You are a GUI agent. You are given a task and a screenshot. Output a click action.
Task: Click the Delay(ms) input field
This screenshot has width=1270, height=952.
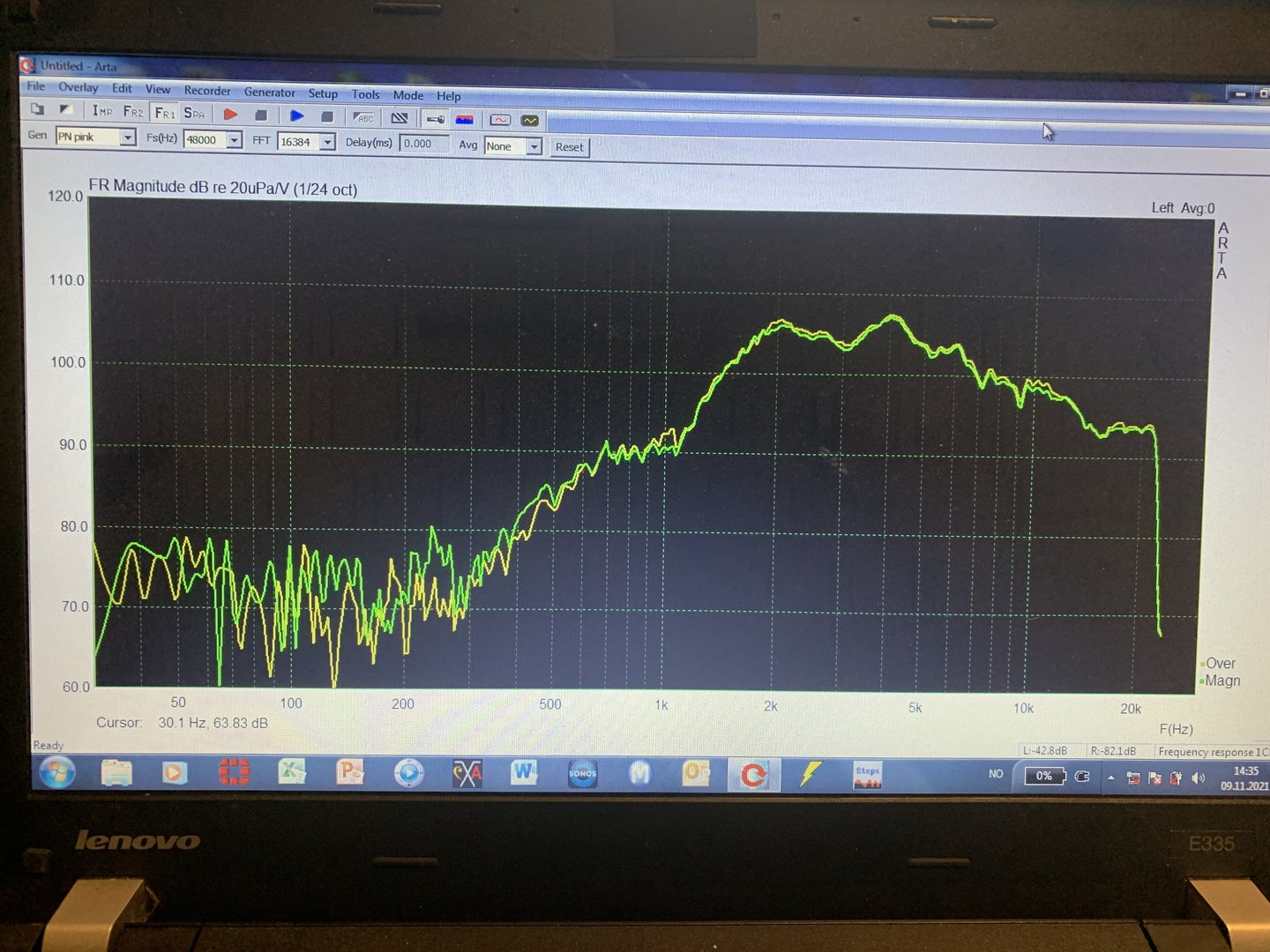(x=424, y=144)
